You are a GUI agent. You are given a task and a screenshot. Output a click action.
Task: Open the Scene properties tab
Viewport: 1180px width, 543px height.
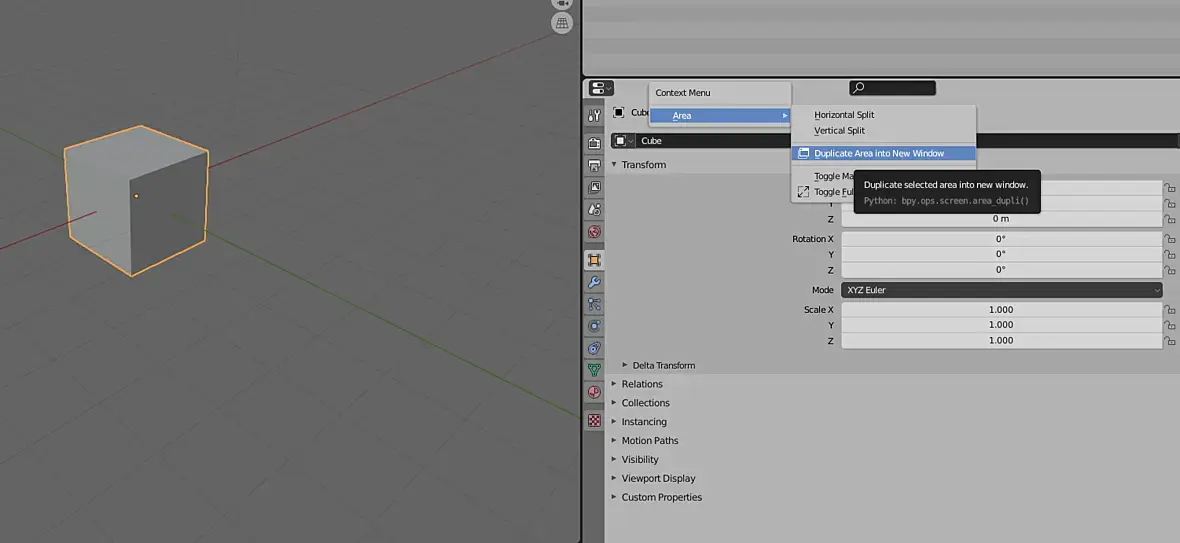coord(594,210)
